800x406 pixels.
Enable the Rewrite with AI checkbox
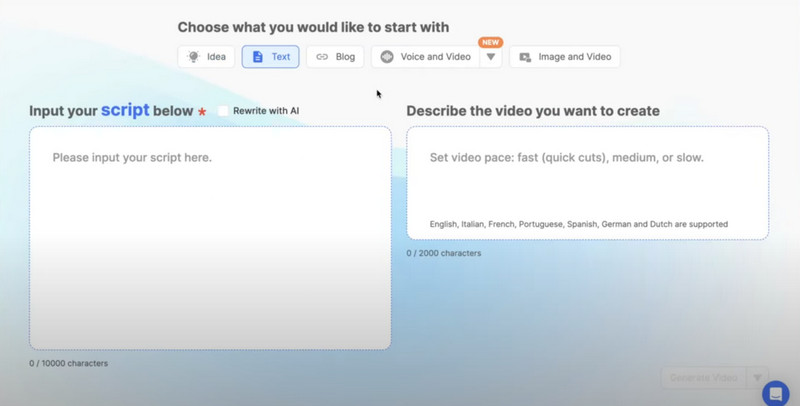(223, 111)
